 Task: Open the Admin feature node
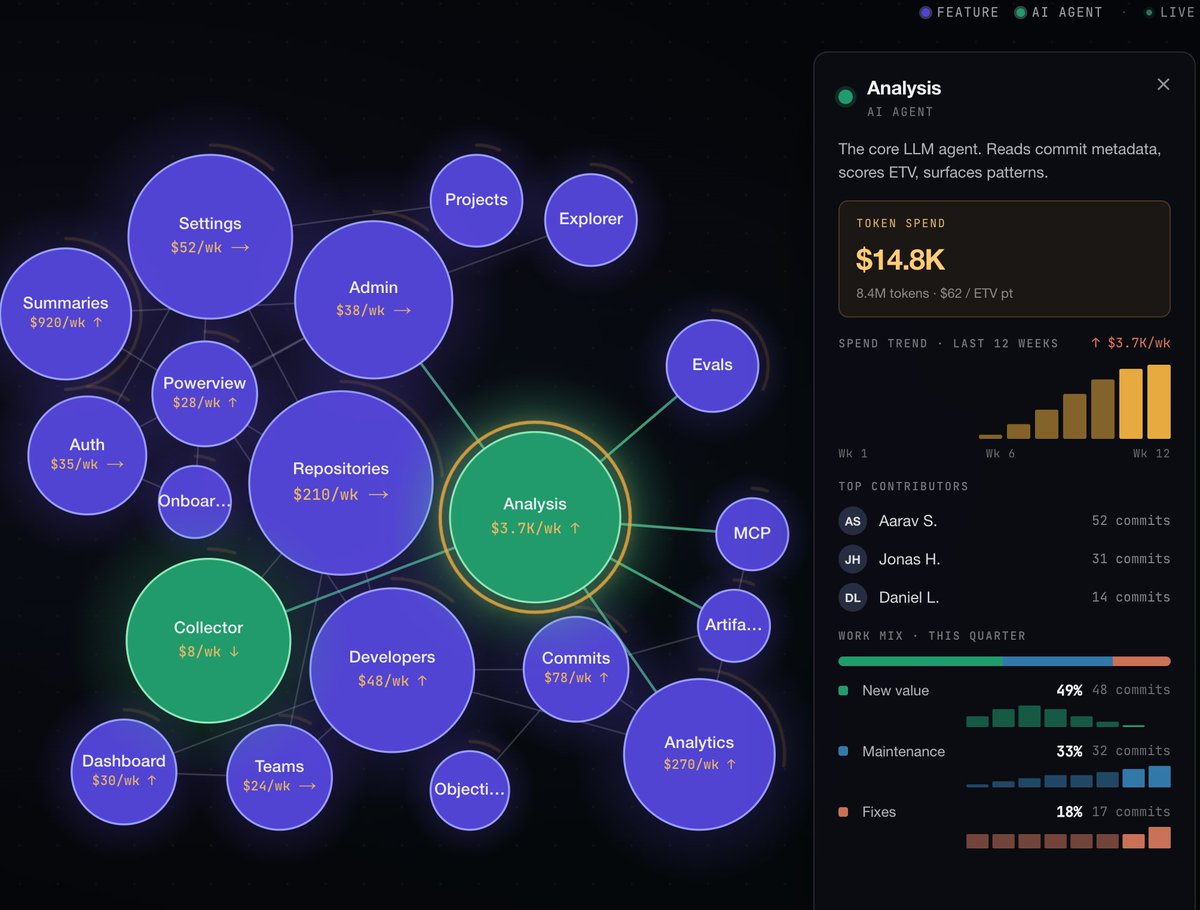click(374, 300)
